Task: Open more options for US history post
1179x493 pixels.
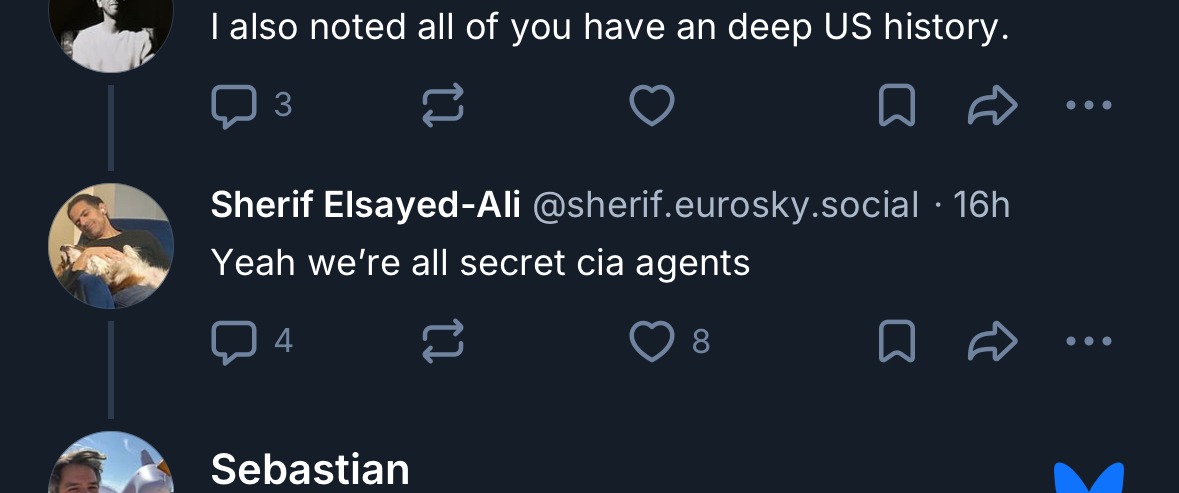Action: pyautogui.click(x=1089, y=106)
